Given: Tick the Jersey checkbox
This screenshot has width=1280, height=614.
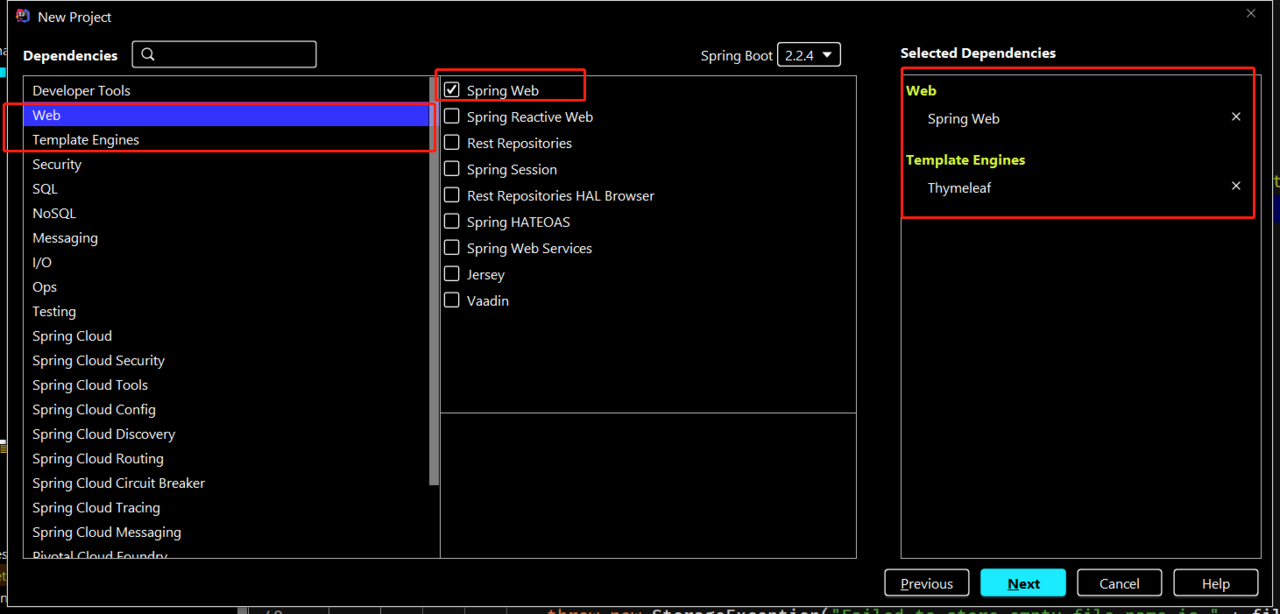Looking at the screenshot, I should pos(452,274).
